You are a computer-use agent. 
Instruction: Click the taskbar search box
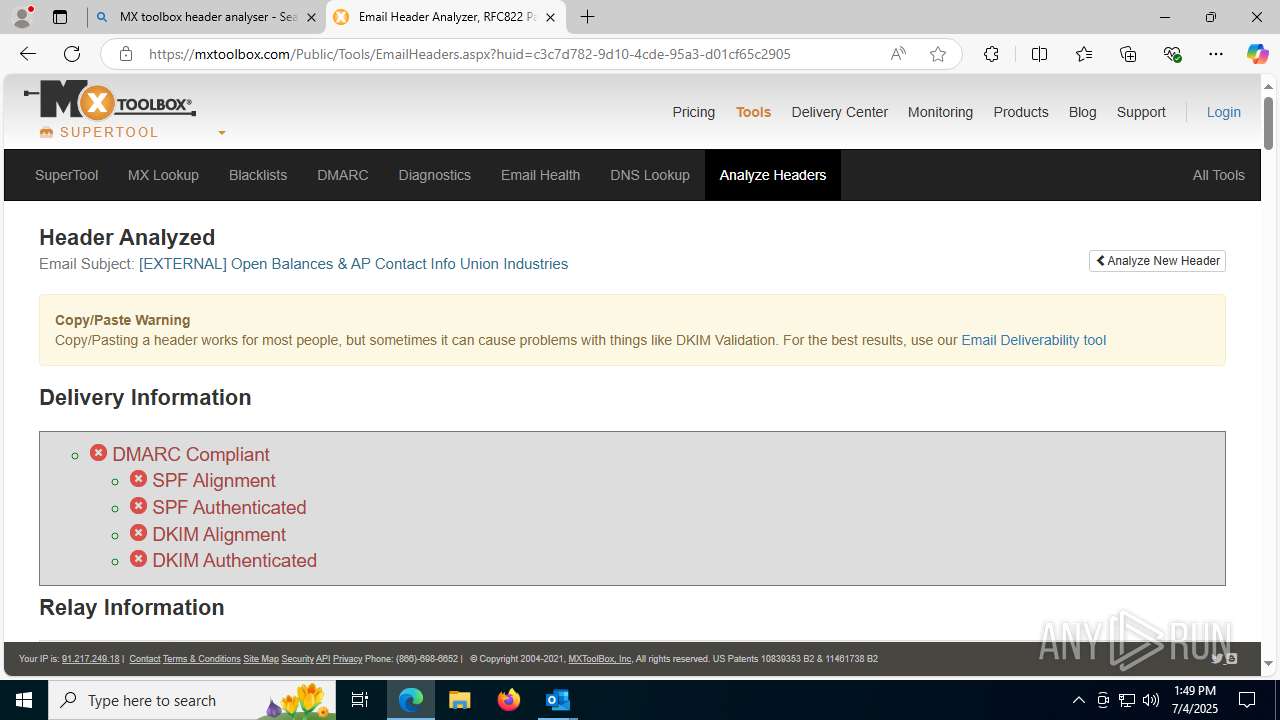point(192,700)
